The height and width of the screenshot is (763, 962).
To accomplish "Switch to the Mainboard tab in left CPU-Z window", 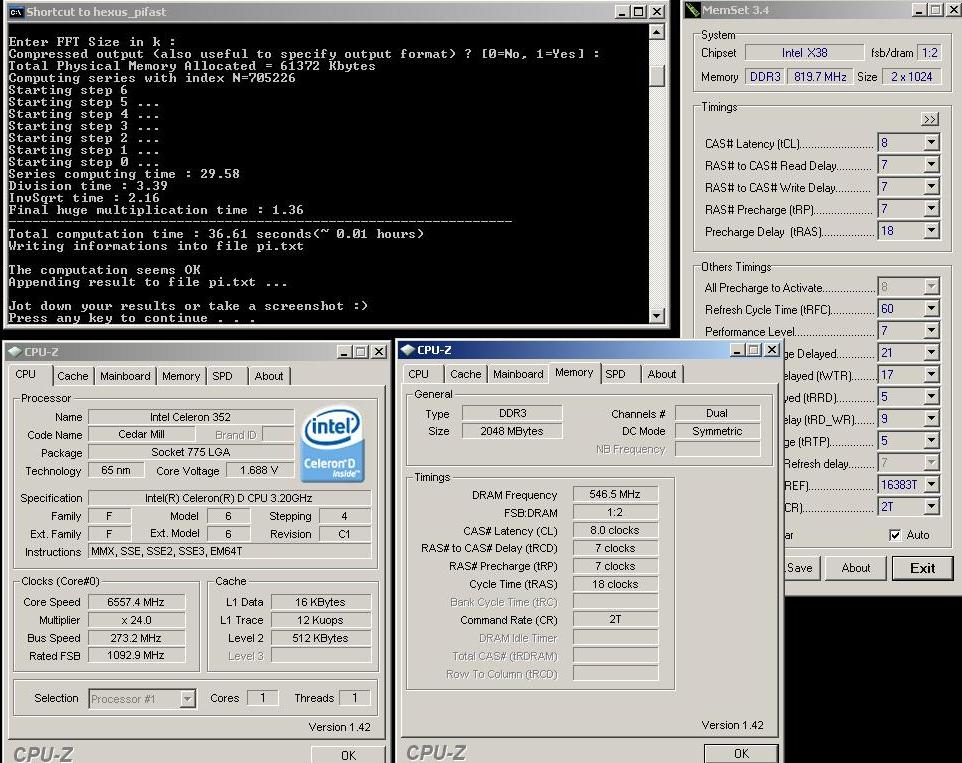I will pos(125,376).
